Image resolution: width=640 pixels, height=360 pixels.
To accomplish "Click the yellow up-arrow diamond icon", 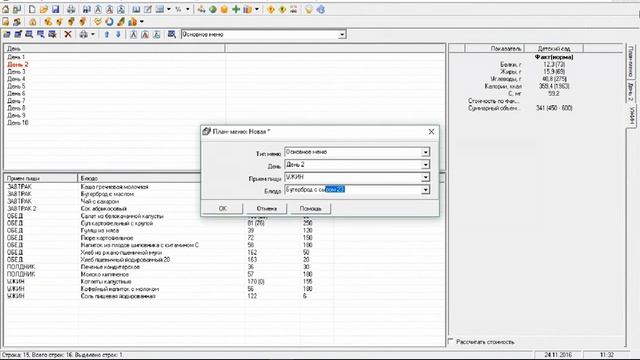I will click(x=271, y=9).
